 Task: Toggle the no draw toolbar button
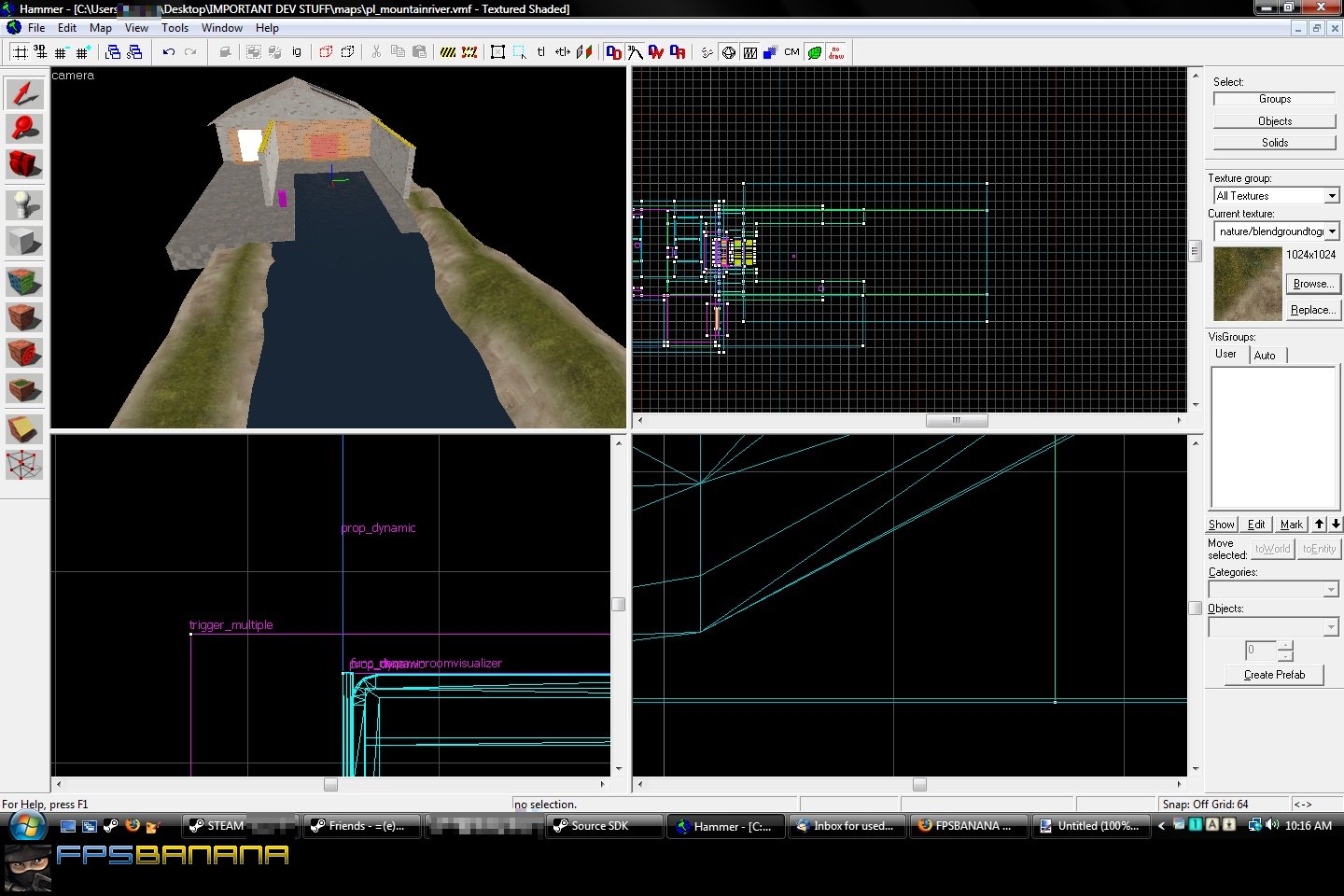tap(836, 52)
